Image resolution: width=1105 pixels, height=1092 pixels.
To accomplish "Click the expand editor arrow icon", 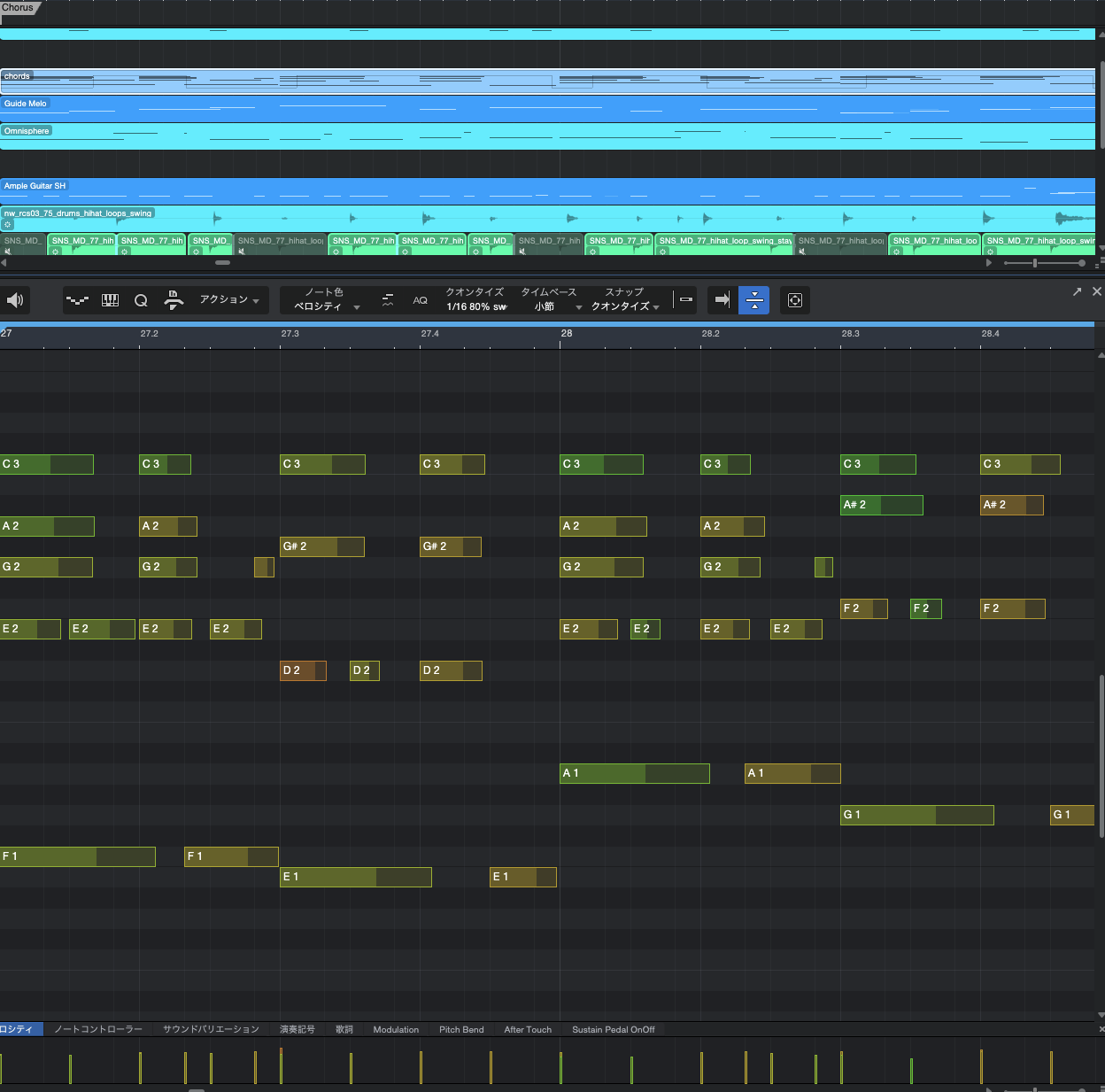I will tap(1077, 291).
